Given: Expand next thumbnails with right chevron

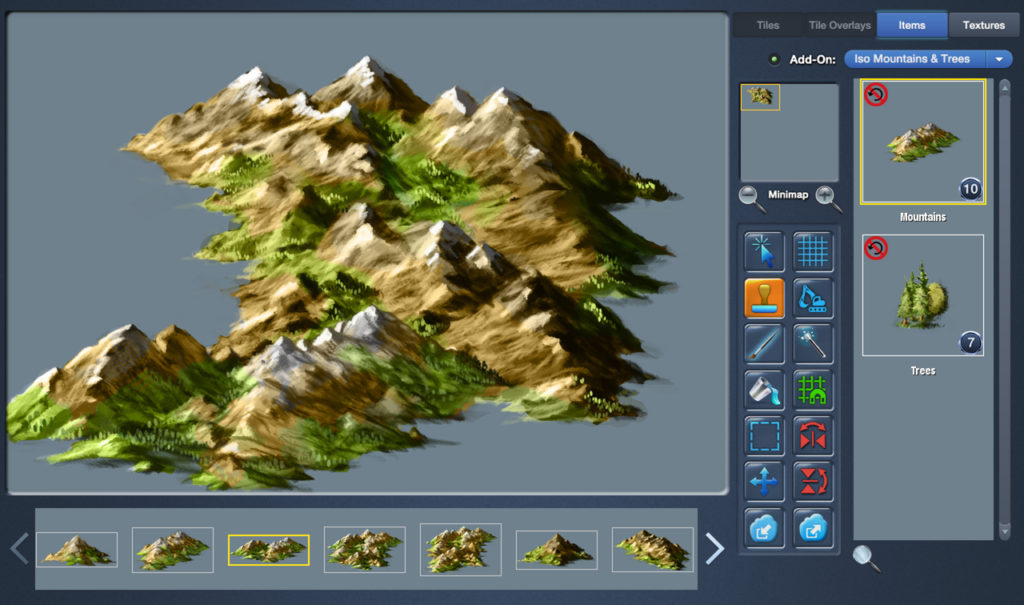Looking at the screenshot, I should pos(714,548).
